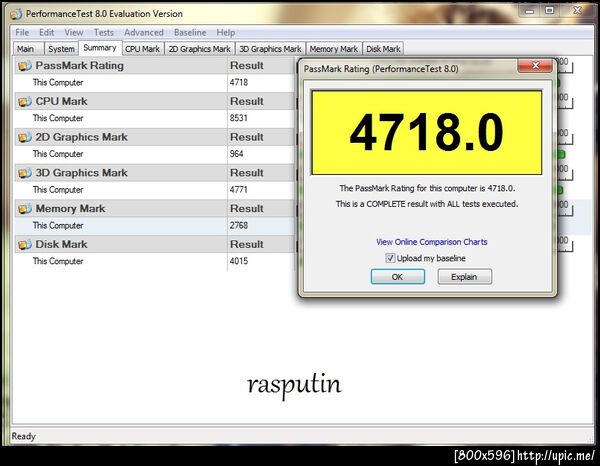Open View Online Comparison Charts link
The width and height of the screenshot is (600, 466).
[x=432, y=242]
